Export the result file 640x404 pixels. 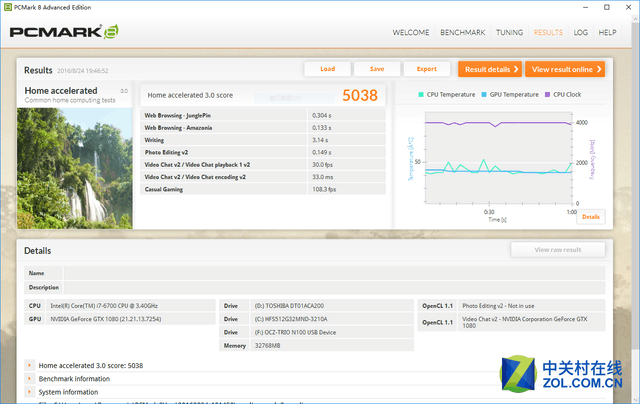[x=427, y=69]
